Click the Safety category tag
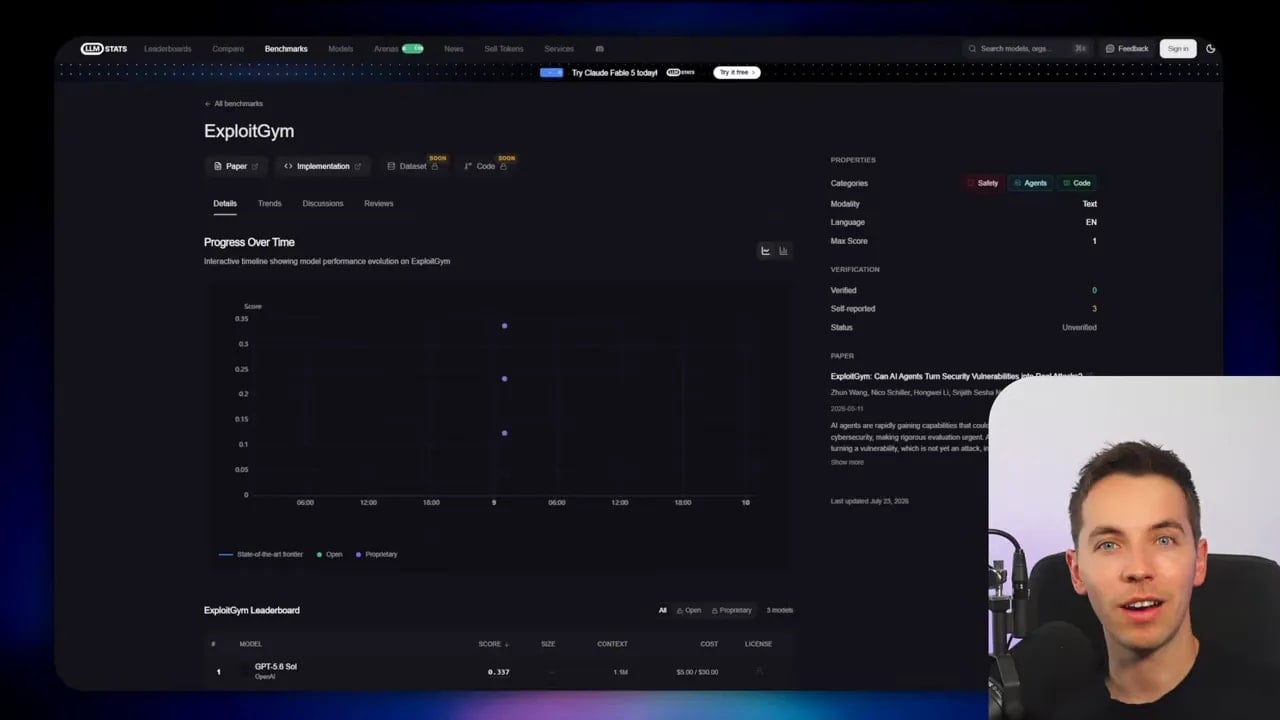Viewport: 1280px width, 720px height. coord(983,183)
